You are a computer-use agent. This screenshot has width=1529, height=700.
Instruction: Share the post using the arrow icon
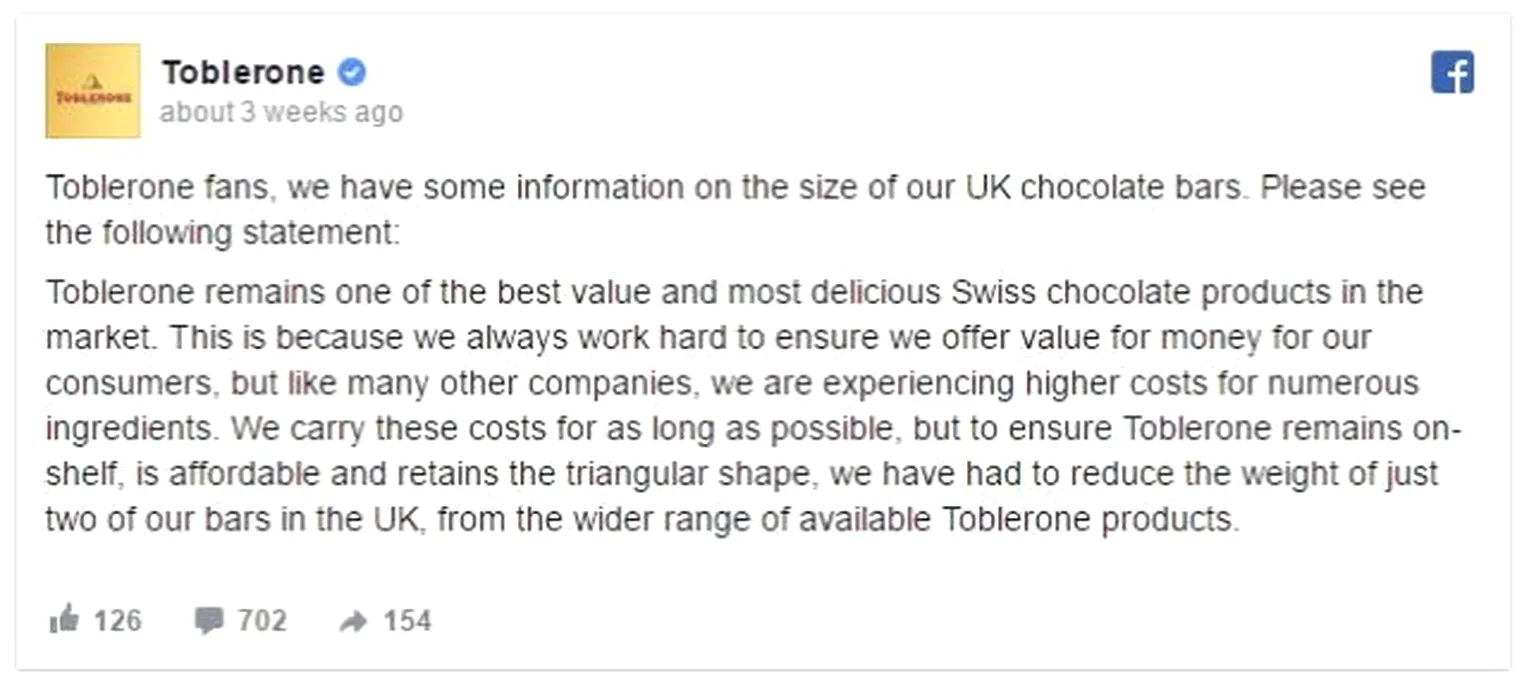(x=353, y=621)
